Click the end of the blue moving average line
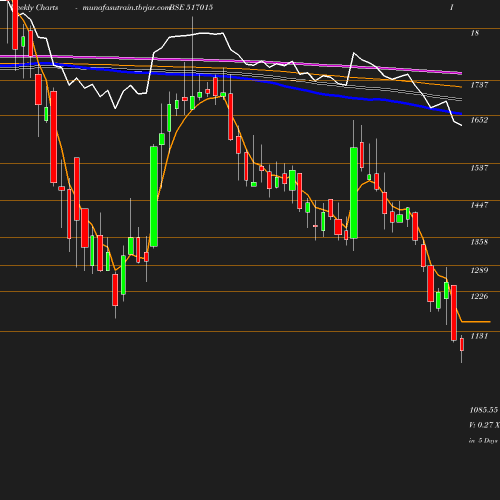 [461, 114]
